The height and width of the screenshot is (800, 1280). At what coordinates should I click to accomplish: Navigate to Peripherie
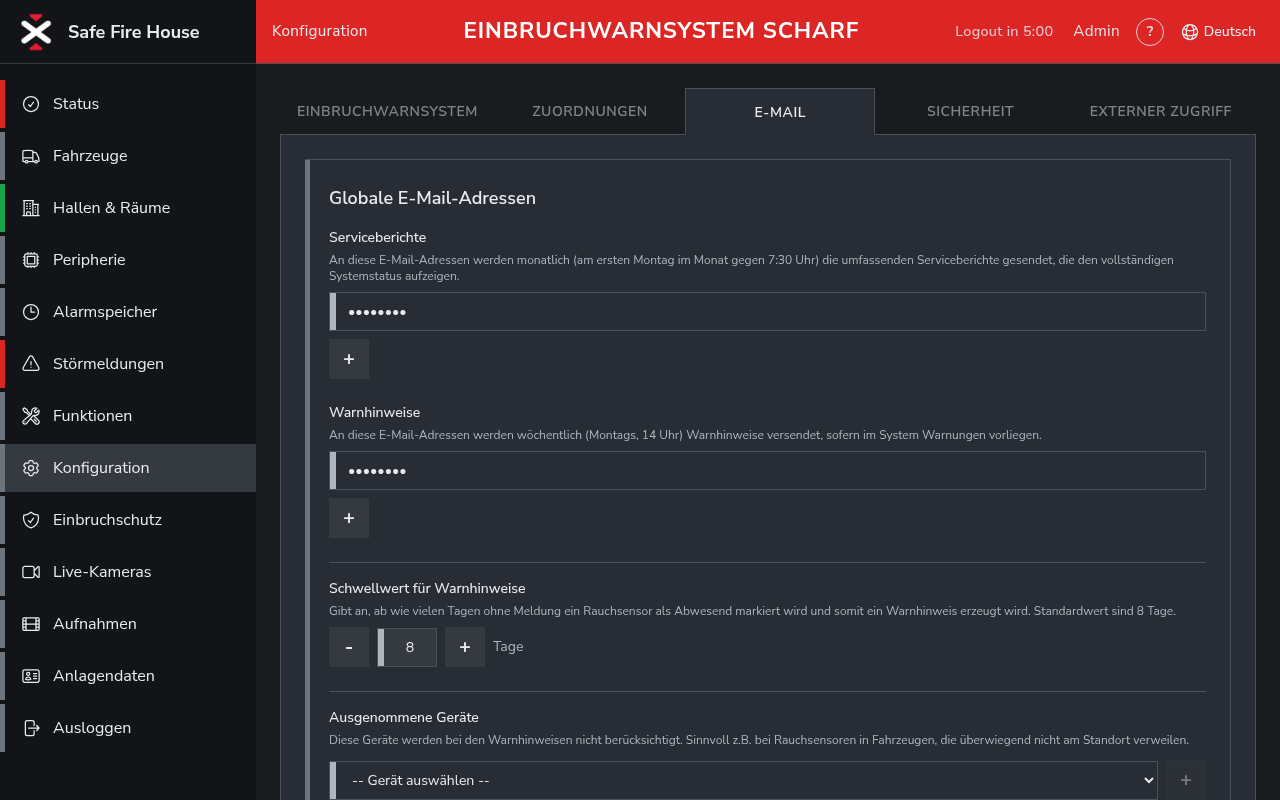click(x=128, y=260)
